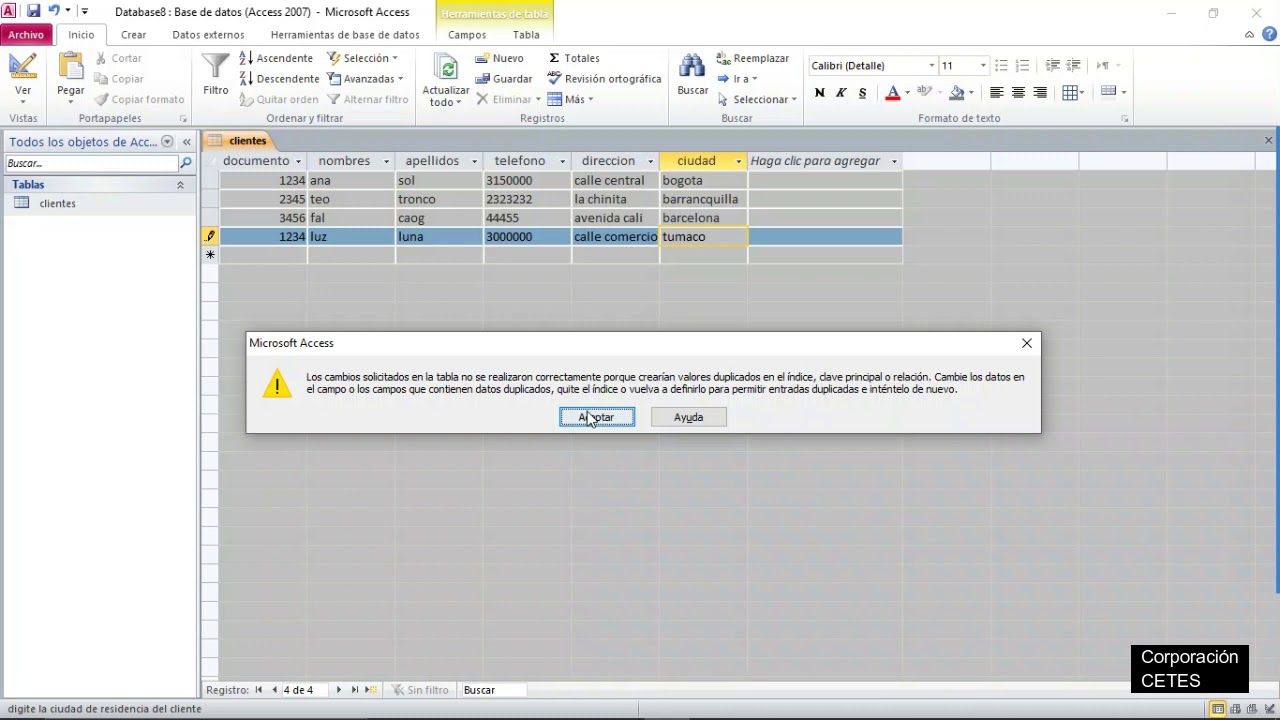The height and width of the screenshot is (720, 1280).
Task: Open the Ir a dropdown
Action: (x=737, y=79)
